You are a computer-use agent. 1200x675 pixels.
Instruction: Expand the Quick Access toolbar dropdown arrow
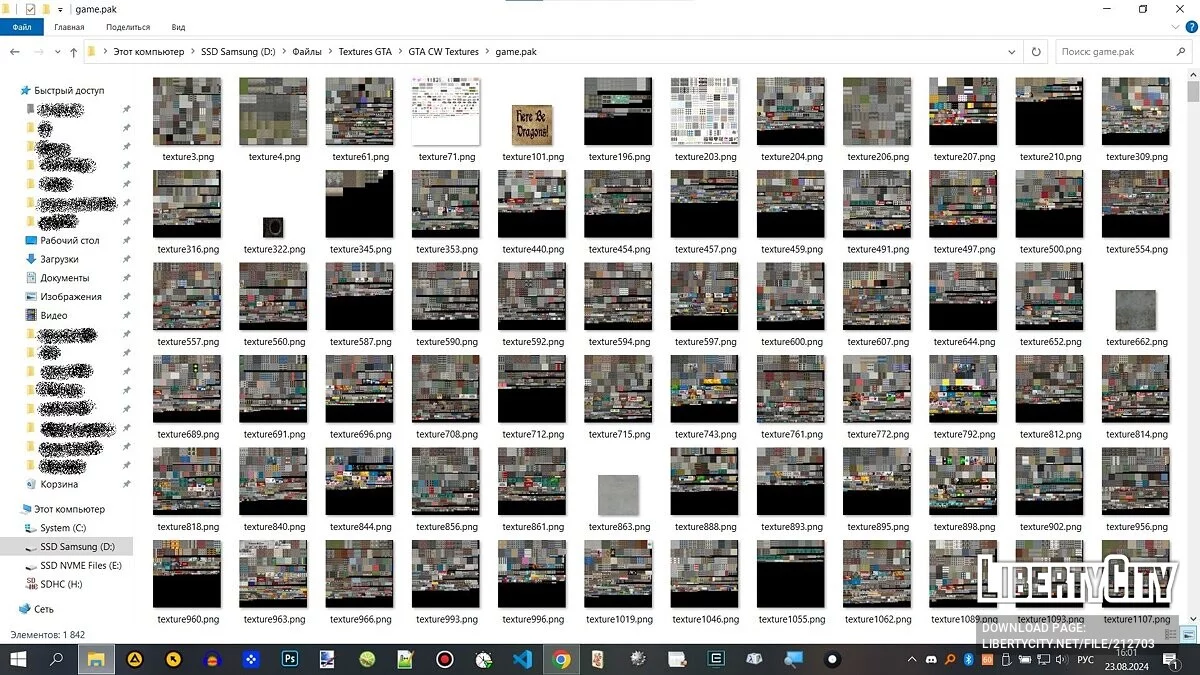tap(60, 10)
